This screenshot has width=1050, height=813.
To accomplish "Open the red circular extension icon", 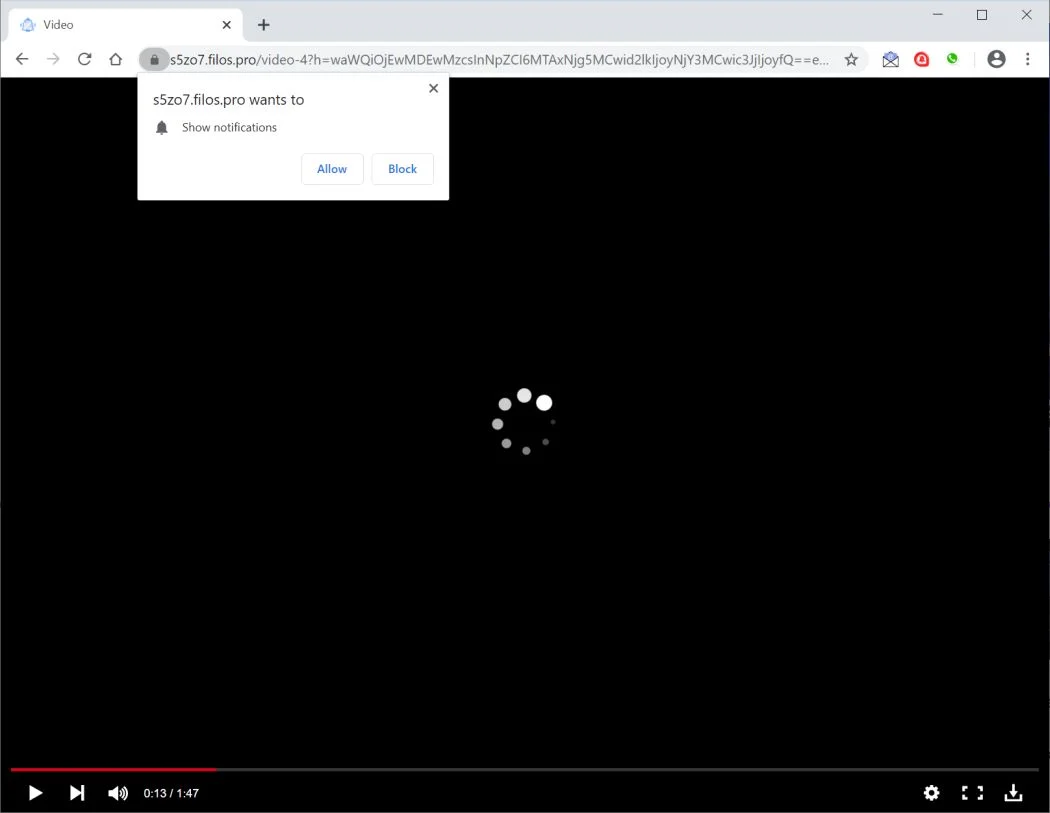I will (921, 60).
